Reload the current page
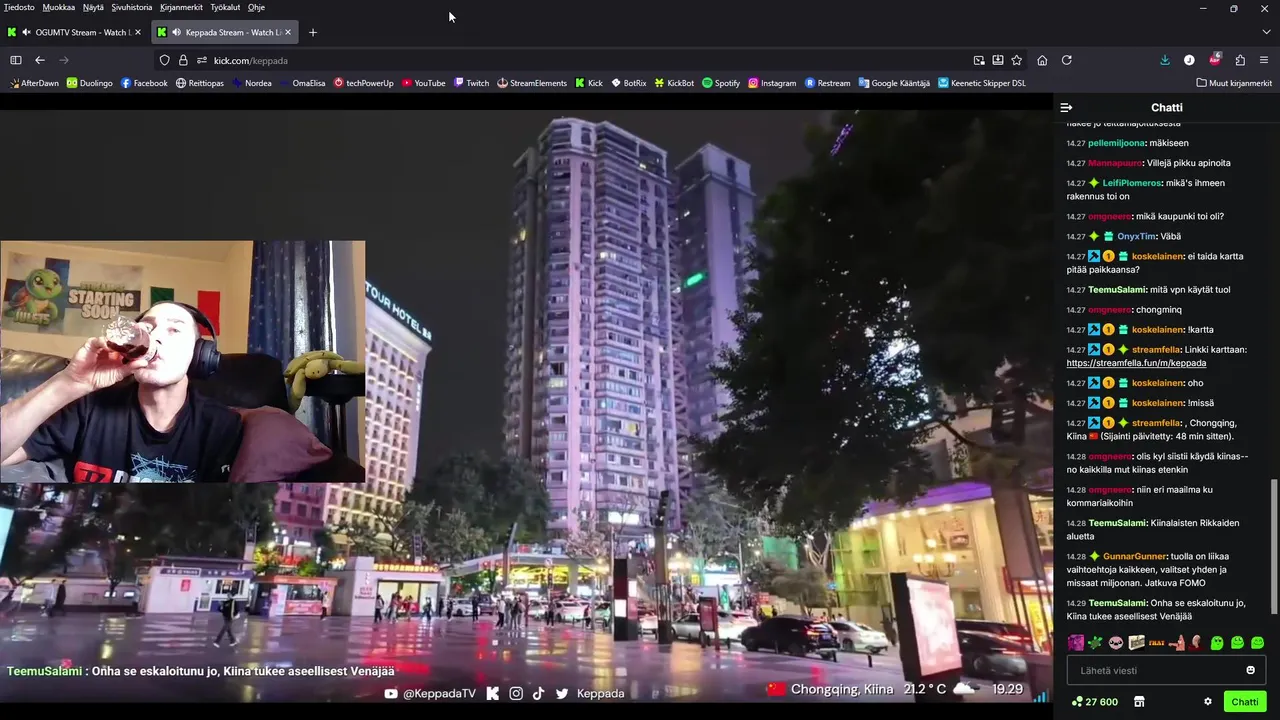The width and height of the screenshot is (1280, 720). point(1067,60)
